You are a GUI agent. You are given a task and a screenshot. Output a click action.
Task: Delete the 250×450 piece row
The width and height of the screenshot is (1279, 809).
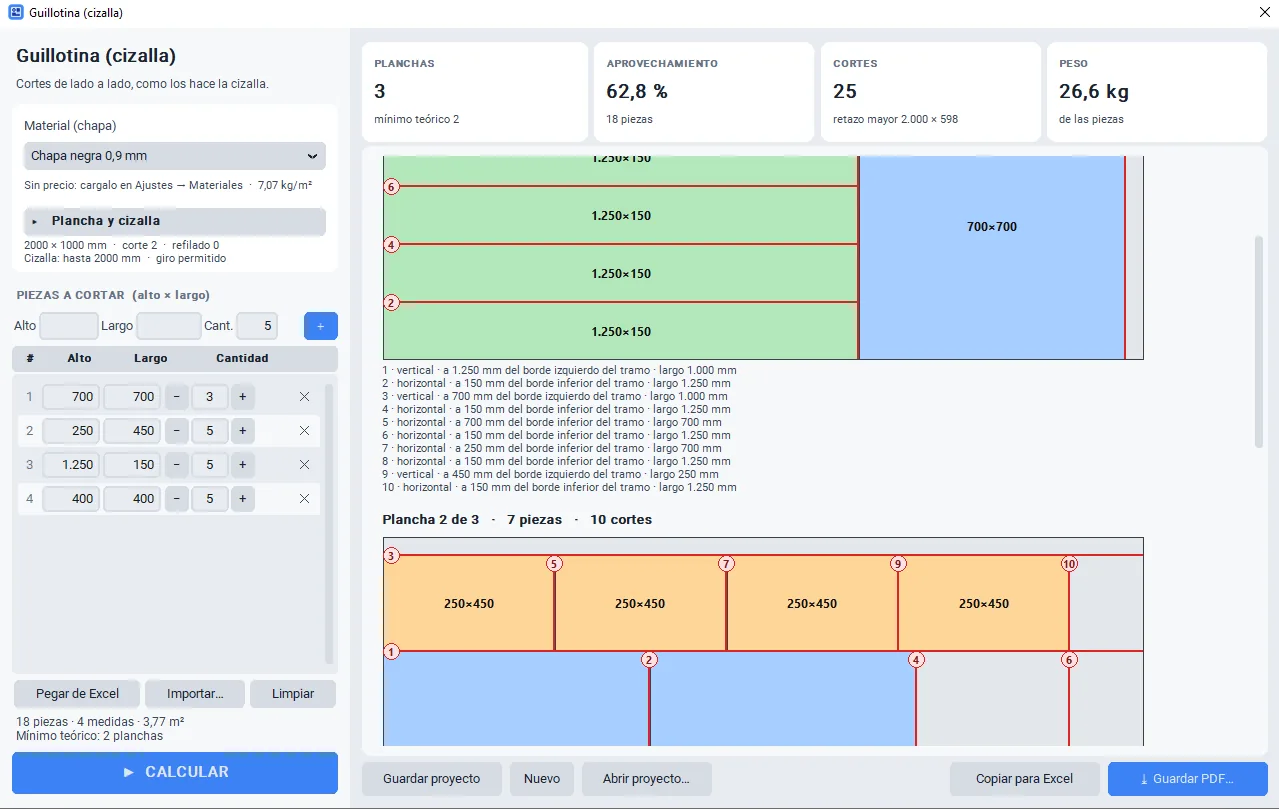304,431
